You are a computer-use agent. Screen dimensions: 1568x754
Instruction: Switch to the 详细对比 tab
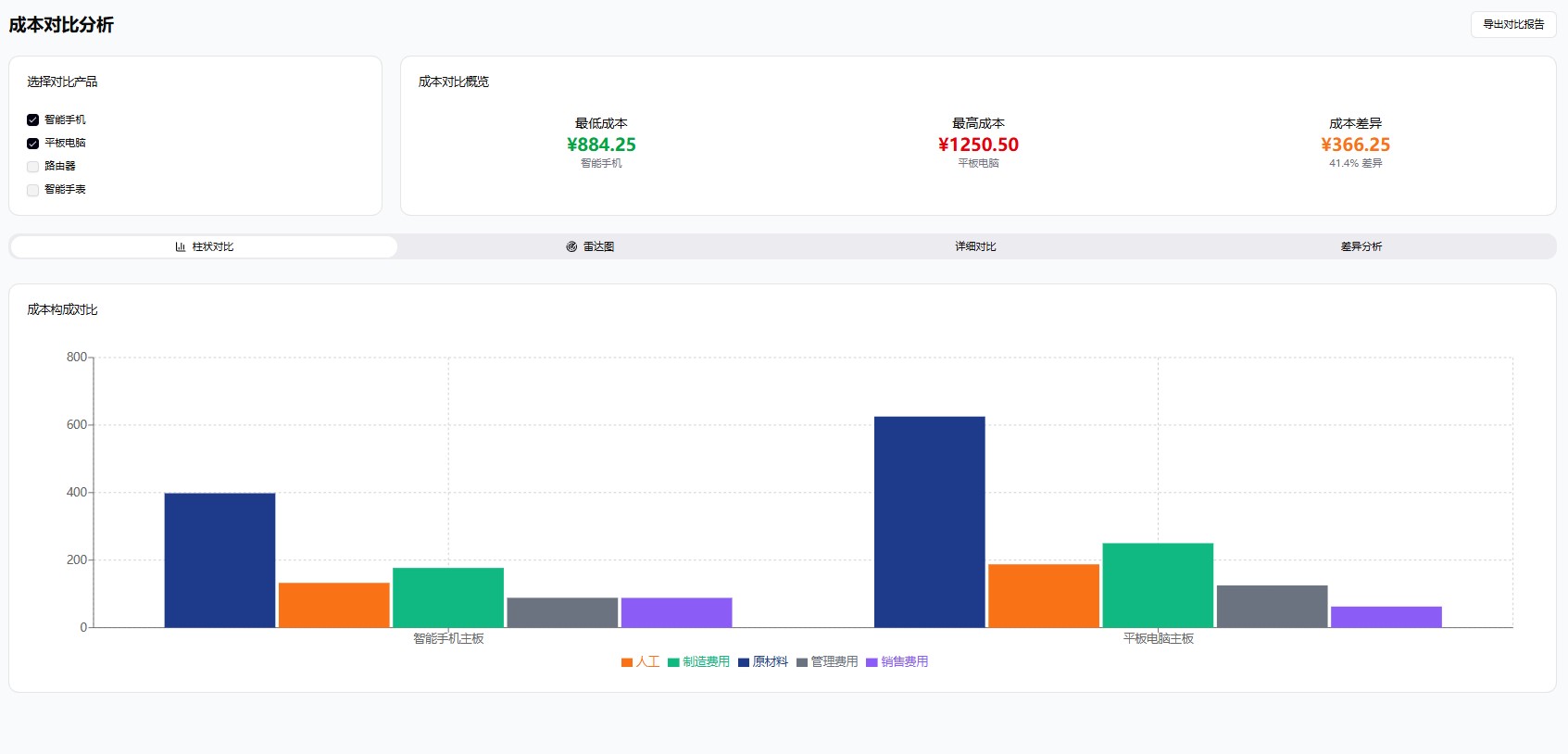click(x=975, y=246)
